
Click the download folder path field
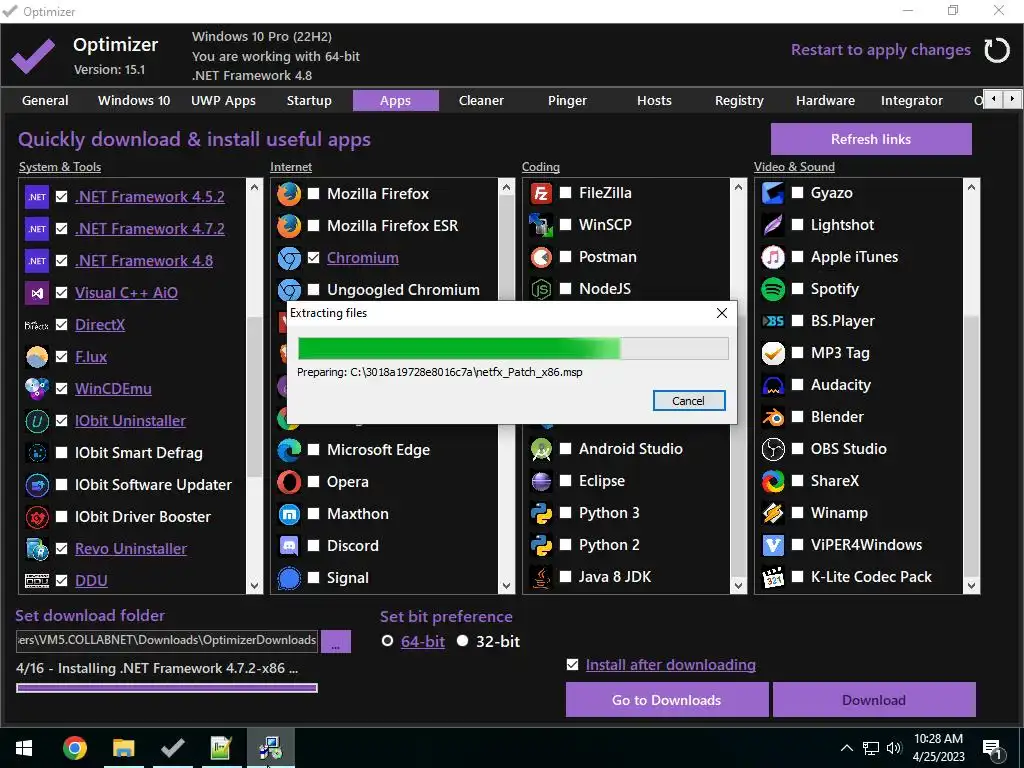click(167, 640)
